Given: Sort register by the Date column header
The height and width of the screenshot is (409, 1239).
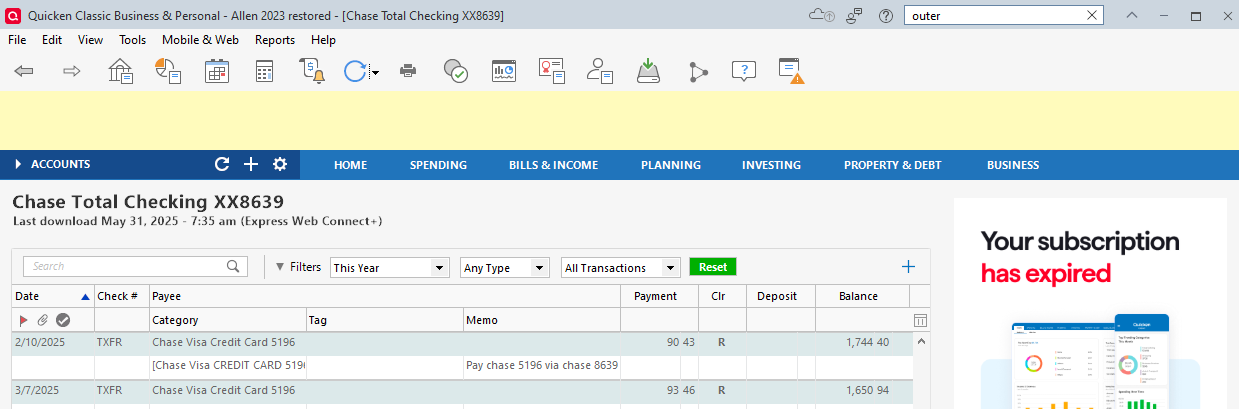Looking at the screenshot, I should click(52, 296).
